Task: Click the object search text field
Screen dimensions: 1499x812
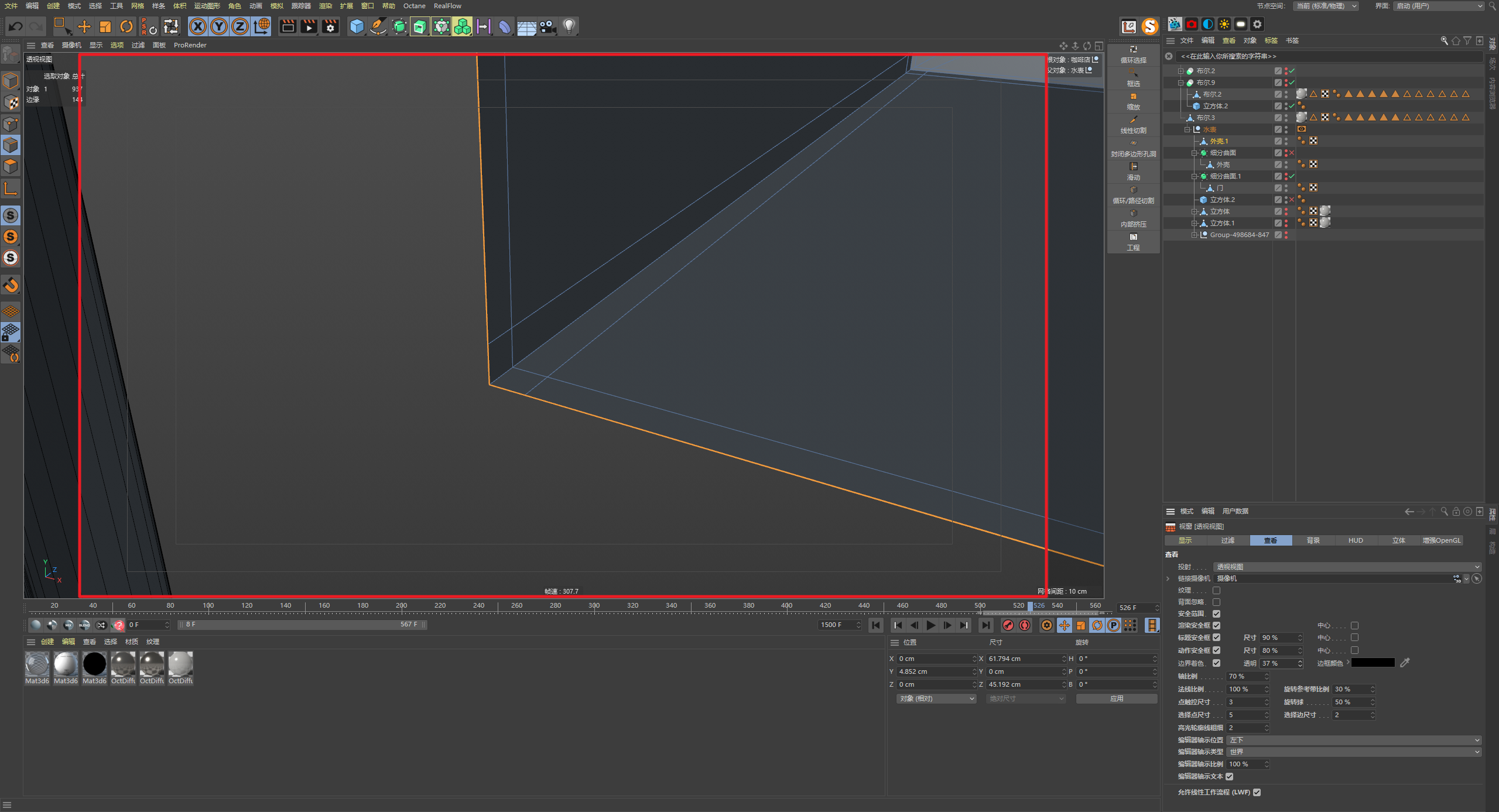Action: (1329, 56)
